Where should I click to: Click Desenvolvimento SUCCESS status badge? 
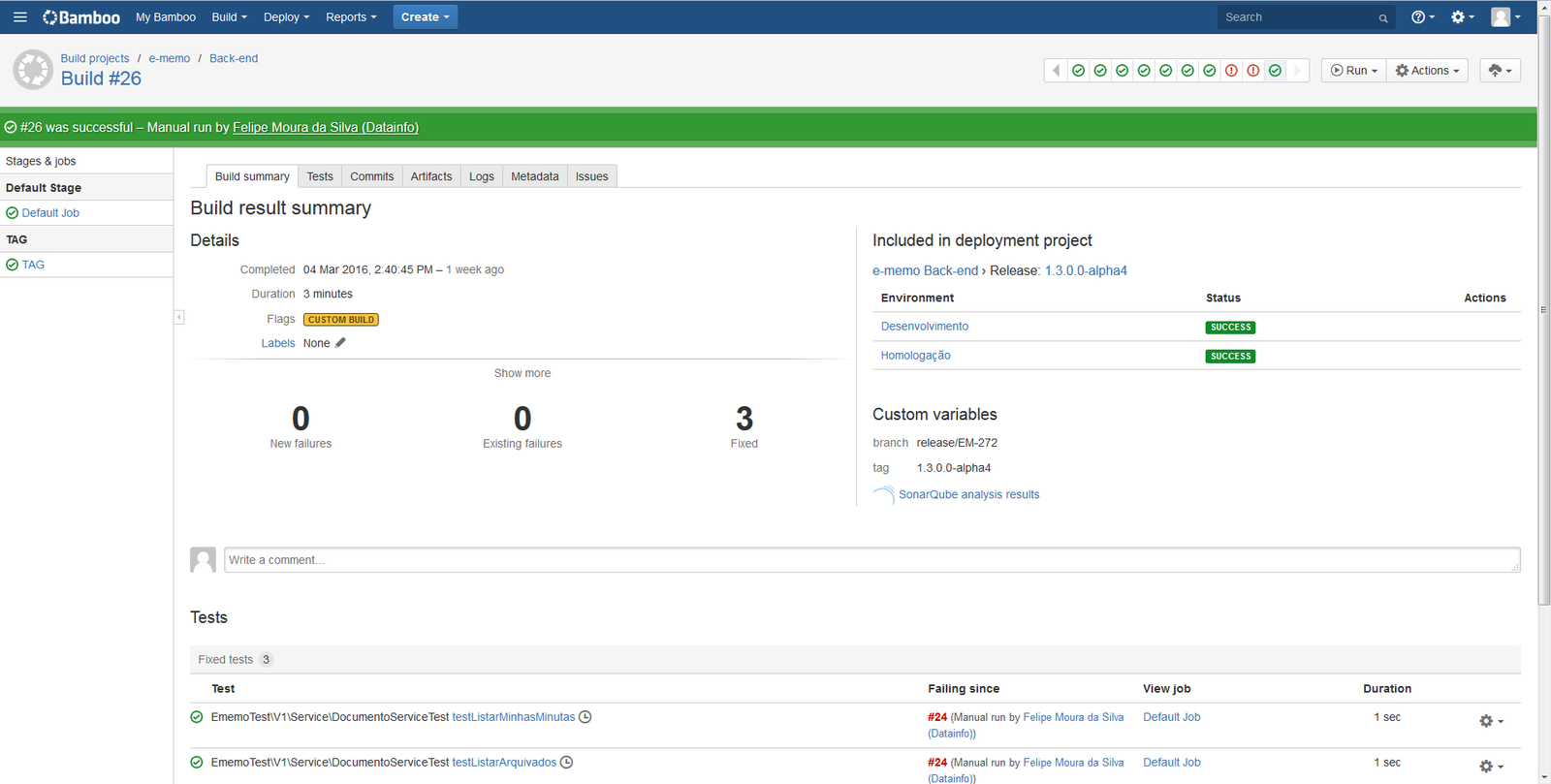click(1231, 328)
